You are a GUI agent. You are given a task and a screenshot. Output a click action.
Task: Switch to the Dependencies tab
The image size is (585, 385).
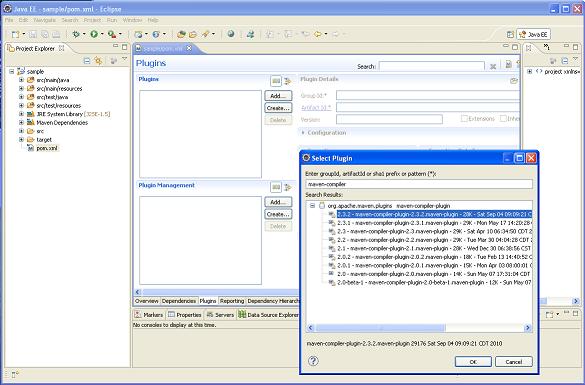click(x=179, y=301)
